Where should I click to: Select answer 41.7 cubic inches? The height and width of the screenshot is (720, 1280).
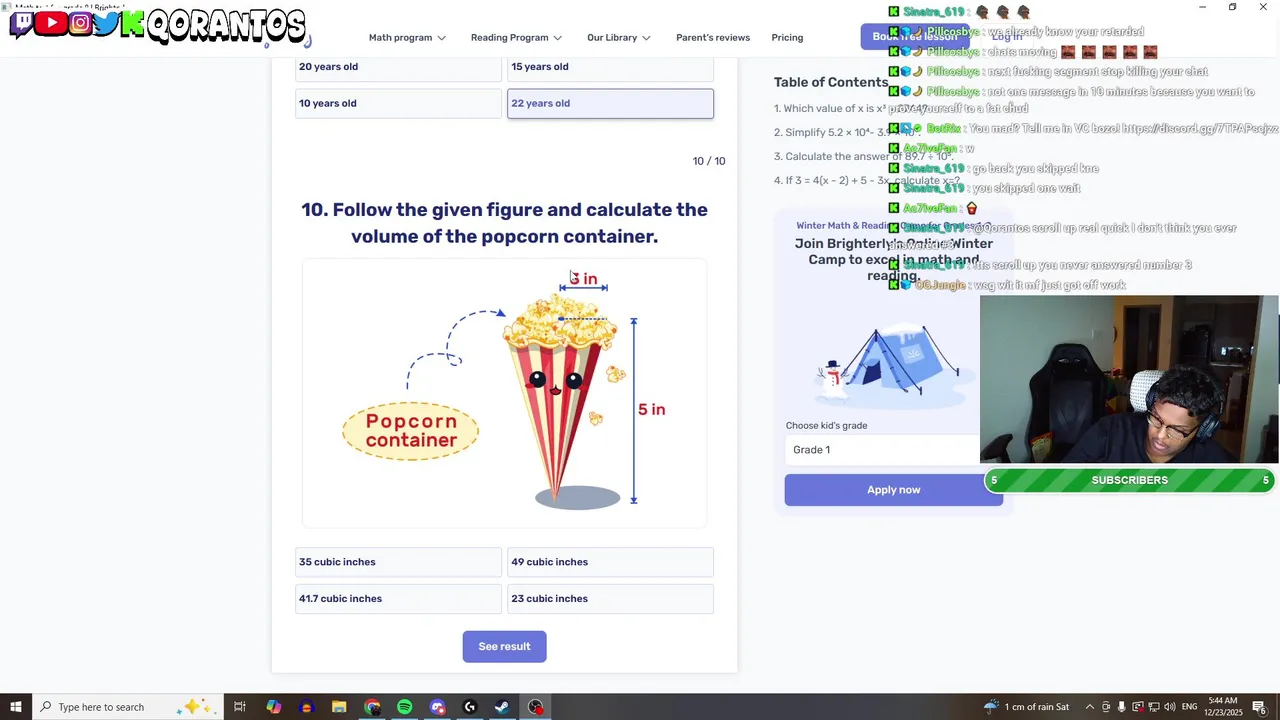[398, 599]
